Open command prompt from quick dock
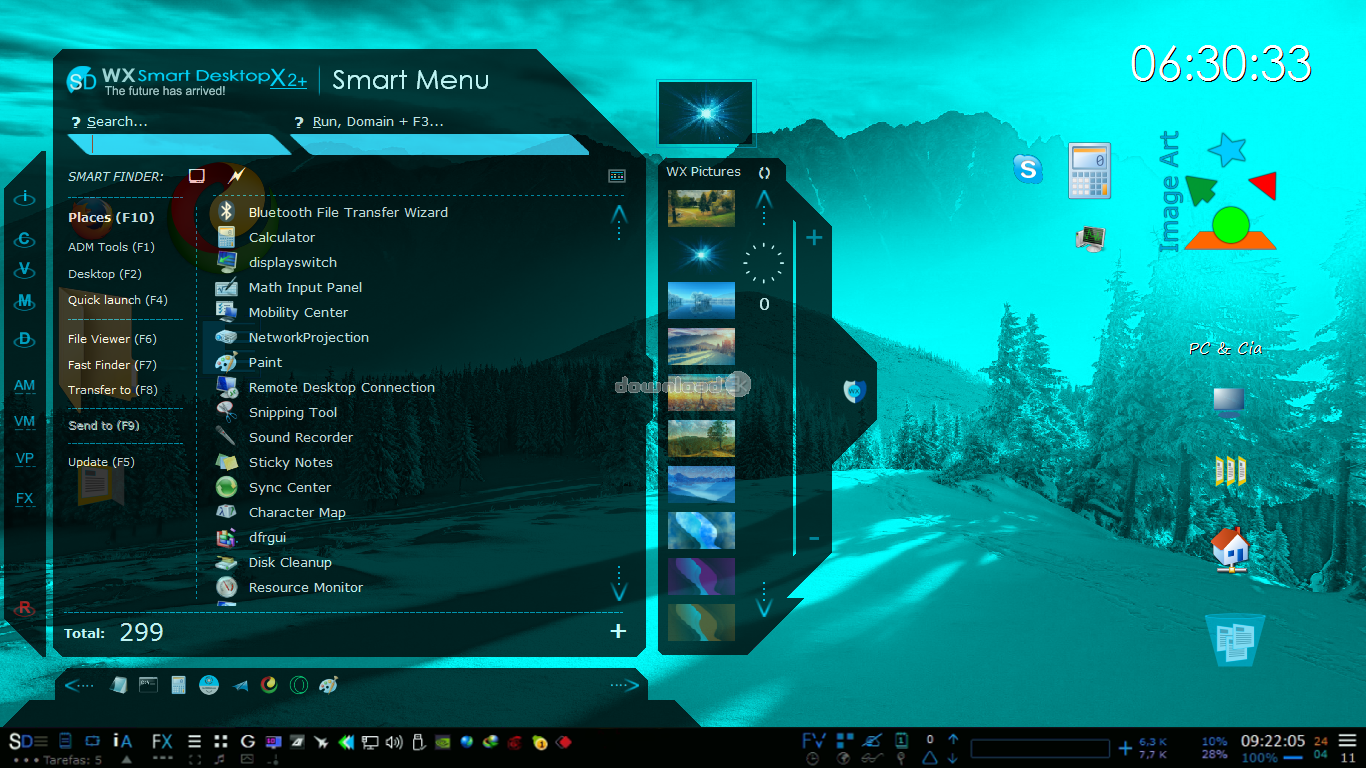This screenshot has height=768, width=1366. tap(148, 685)
